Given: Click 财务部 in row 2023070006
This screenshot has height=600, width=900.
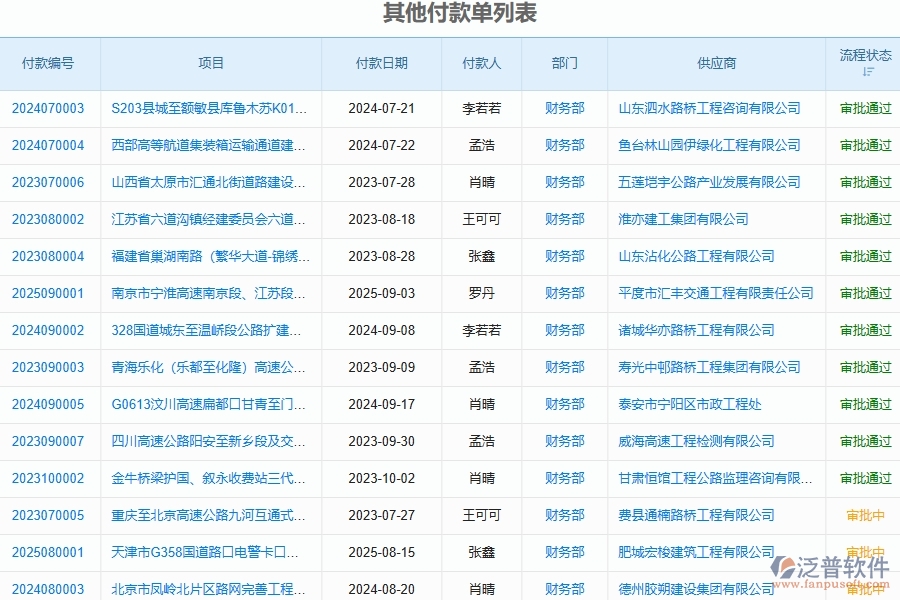Looking at the screenshot, I should point(564,182).
